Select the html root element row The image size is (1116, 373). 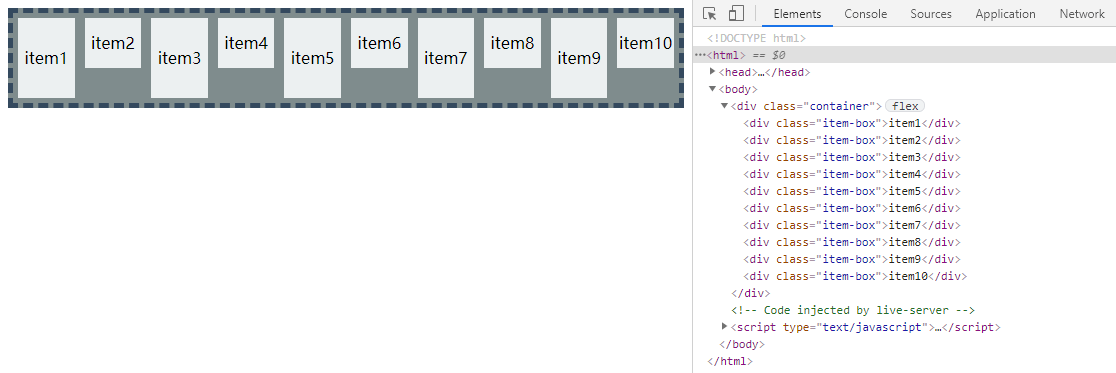(x=904, y=55)
